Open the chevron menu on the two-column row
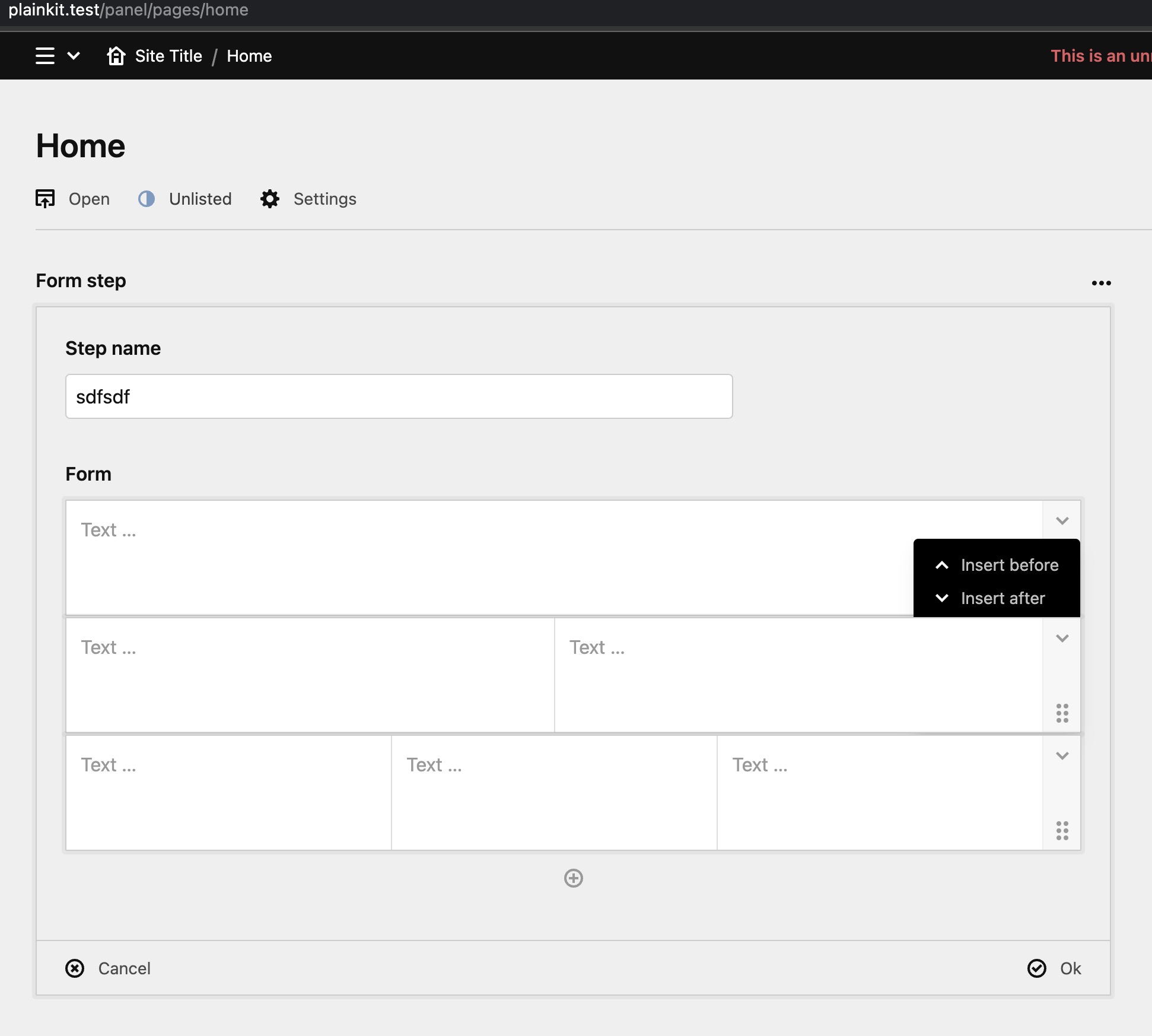The width and height of the screenshot is (1152, 1036). [x=1062, y=638]
